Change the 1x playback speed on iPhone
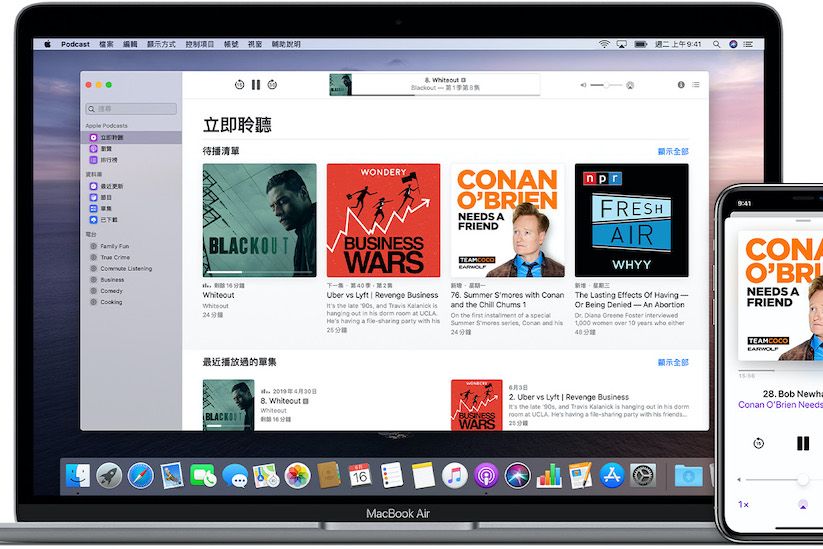The width and height of the screenshot is (823, 549). [x=743, y=504]
